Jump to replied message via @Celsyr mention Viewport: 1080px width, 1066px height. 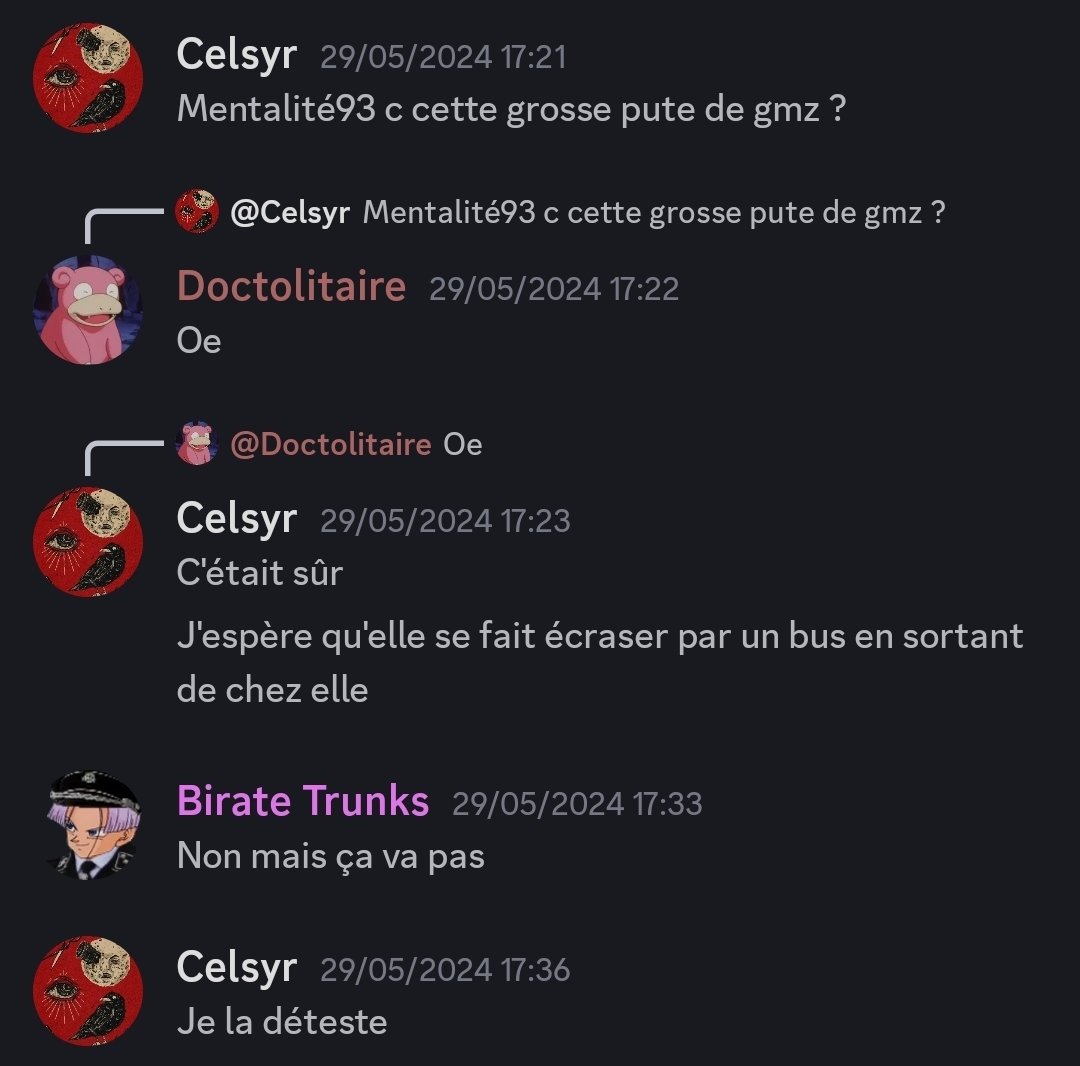pos(290,212)
